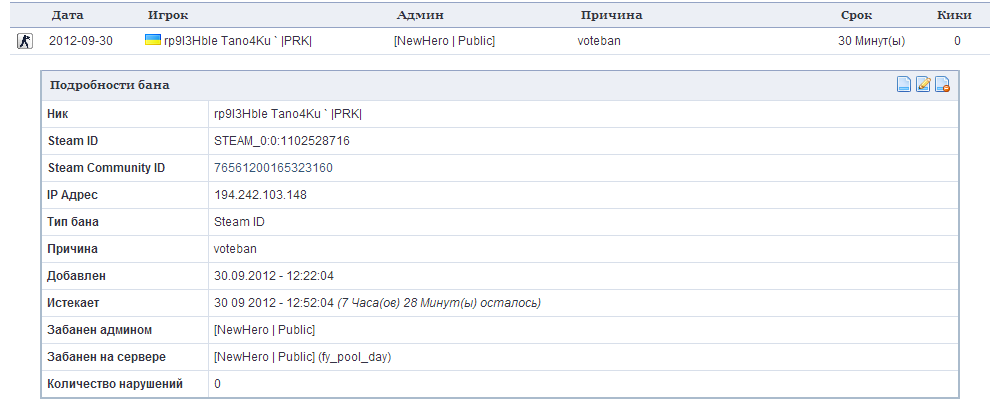The image size is (994, 411).
Task: Click the kicks count 0 in list row
Action: [957, 41]
